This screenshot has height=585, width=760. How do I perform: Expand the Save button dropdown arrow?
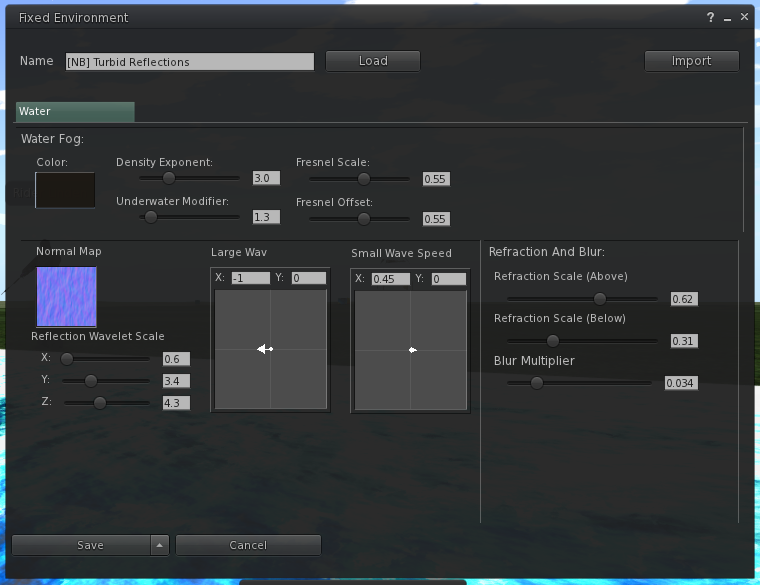[x=159, y=545]
